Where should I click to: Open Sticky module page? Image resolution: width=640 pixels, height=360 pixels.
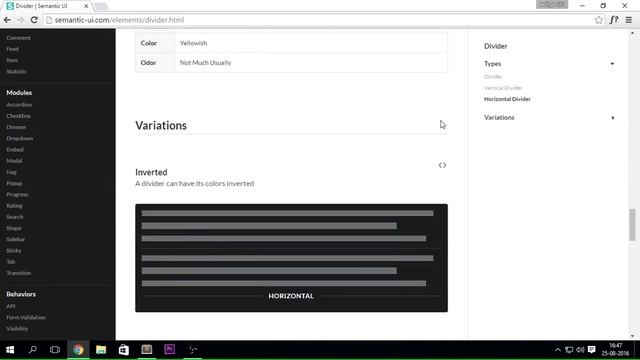click(13, 251)
